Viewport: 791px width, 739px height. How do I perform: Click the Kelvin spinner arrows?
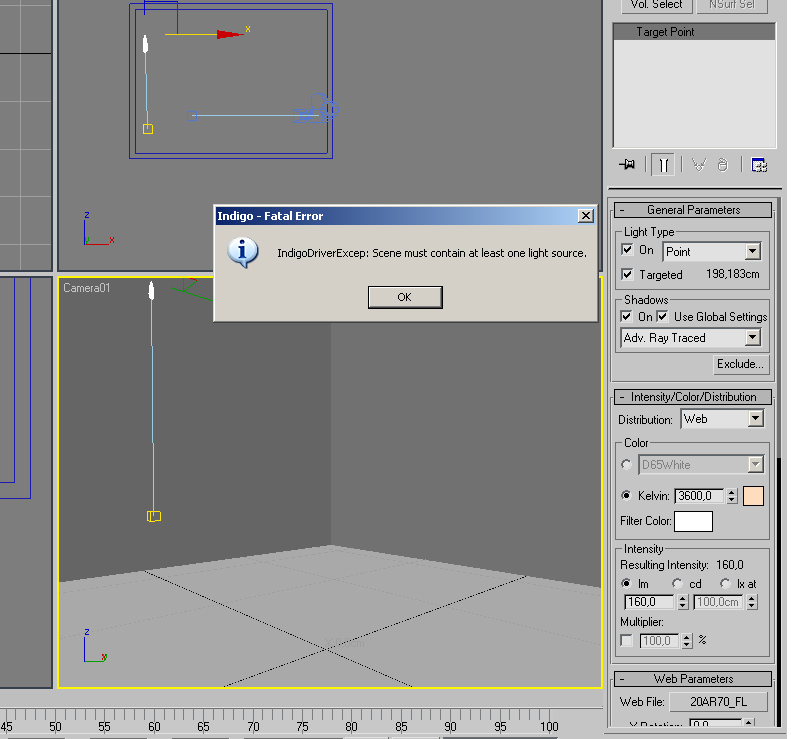click(732, 496)
